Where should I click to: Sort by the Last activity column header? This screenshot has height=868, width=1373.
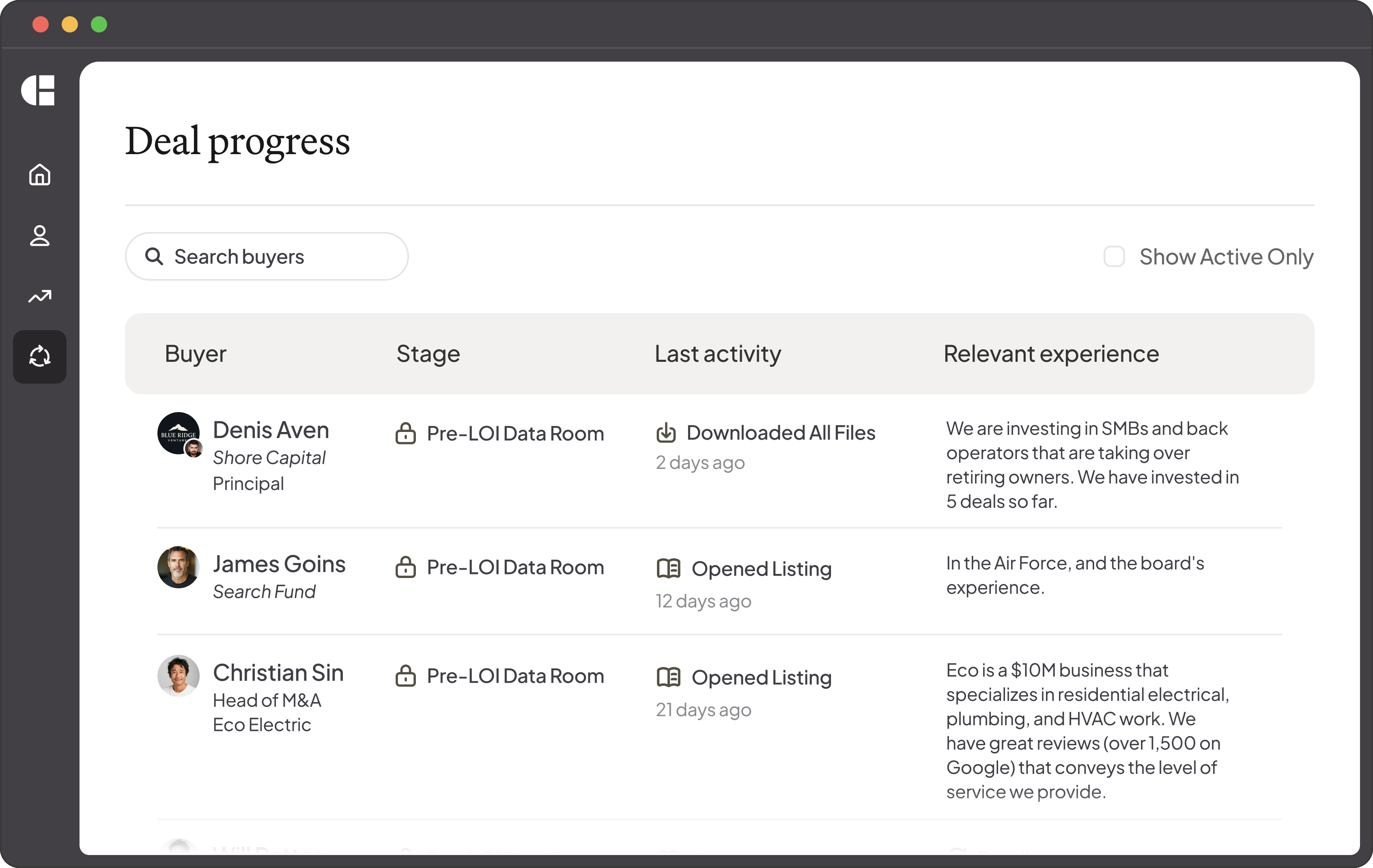(717, 354)
